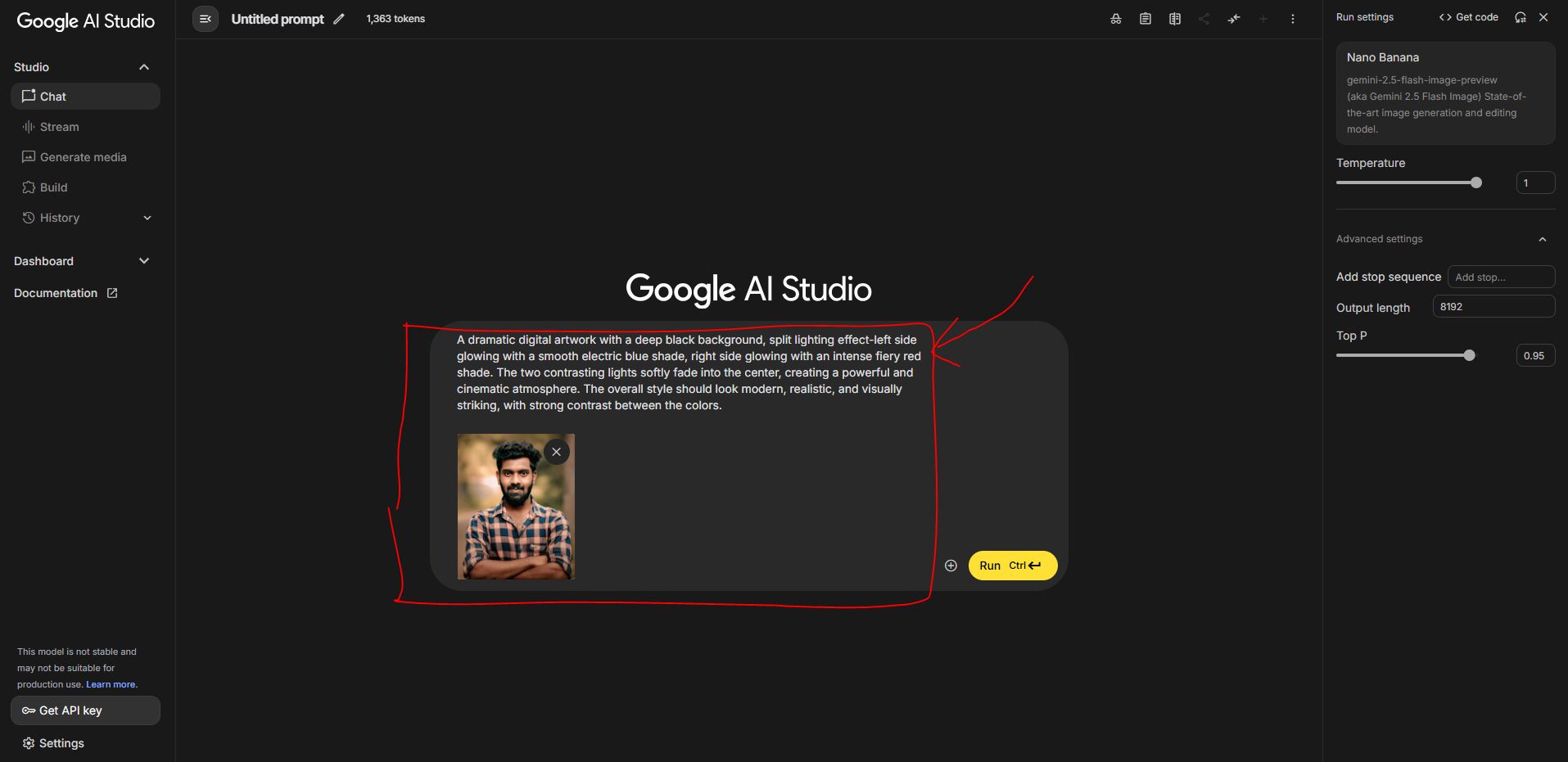Image resolution: width=1568 pixels, height=762 pixels.
Task: Expand the Dashboard section
Action: point(144,260)
